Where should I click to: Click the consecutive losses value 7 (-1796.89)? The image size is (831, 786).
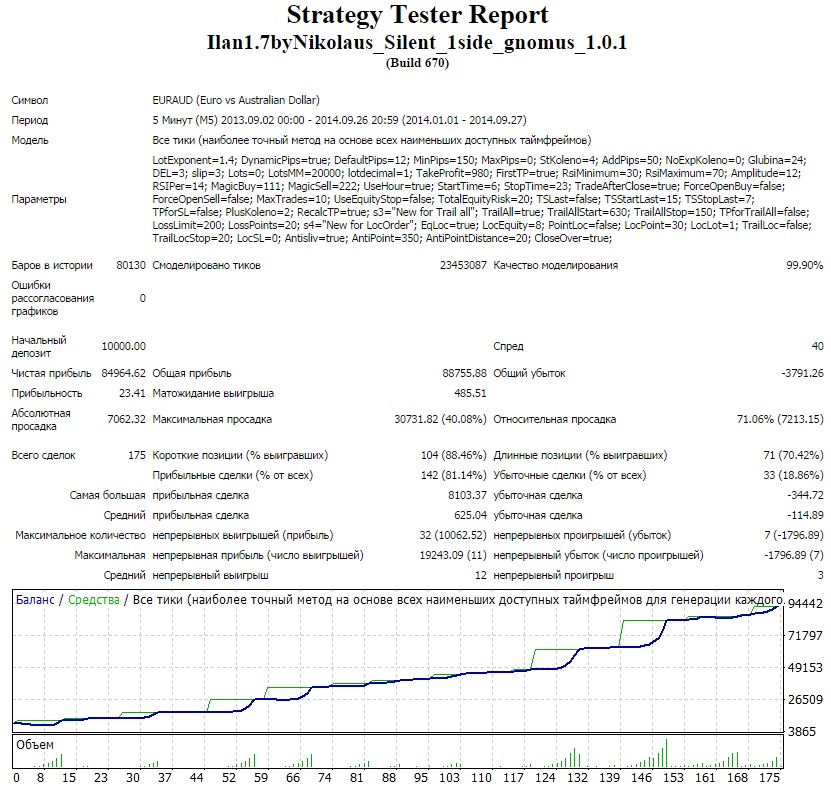tap(794, 535)
